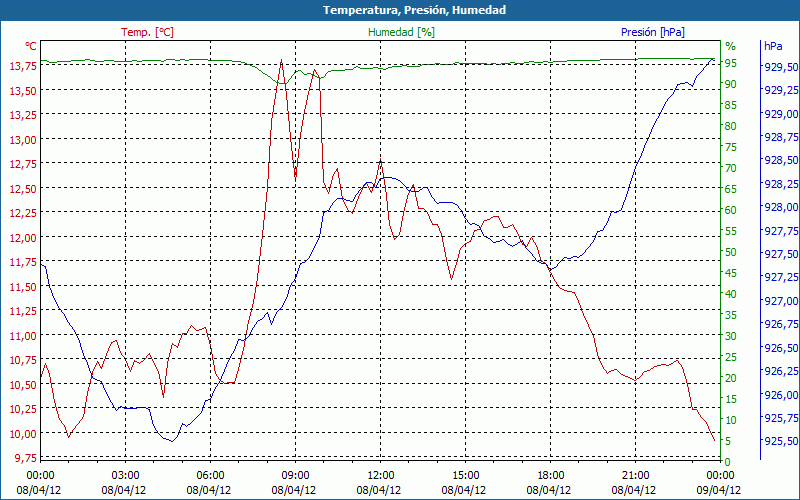Click pressure axis value '926,50'
This screenshot has width=800, height=500.
[781, 347]
